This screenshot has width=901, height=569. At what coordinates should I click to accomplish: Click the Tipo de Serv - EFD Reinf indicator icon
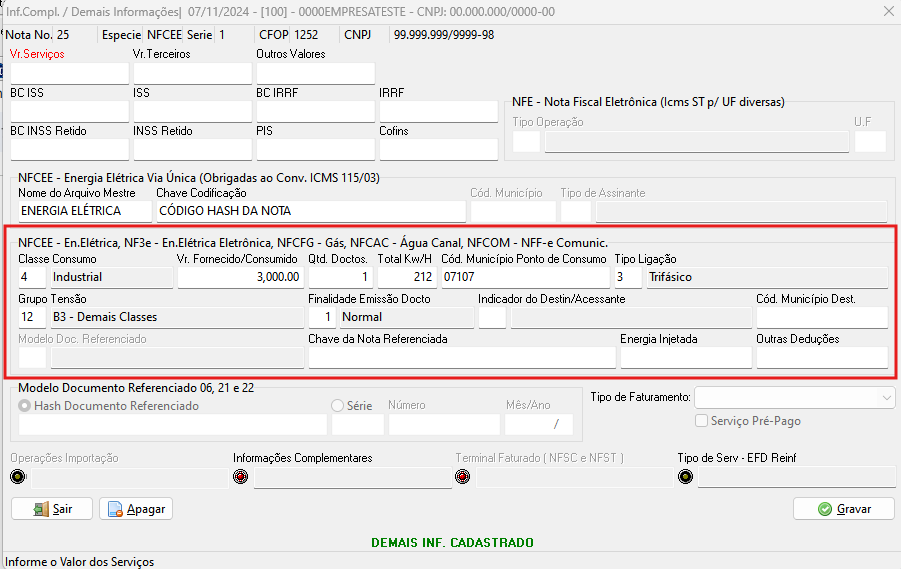686,476
